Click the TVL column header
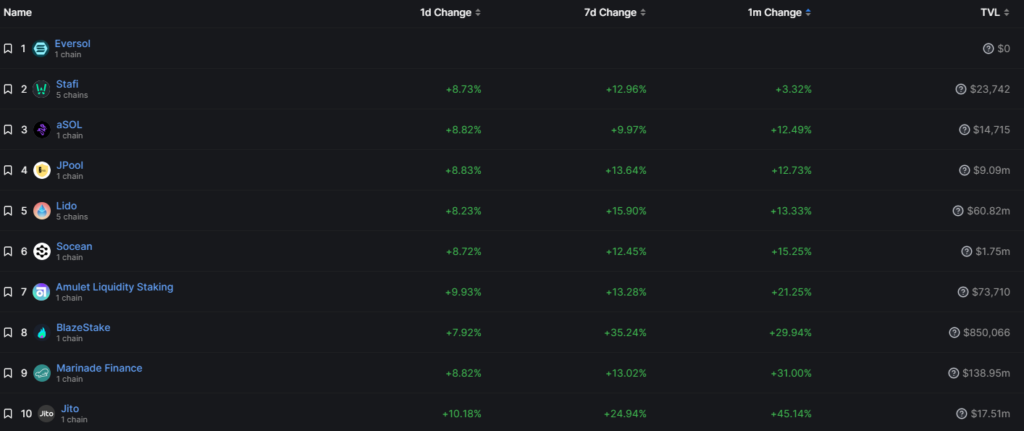The height and width of the screenshot is (431, 1024). (x=1003, y=12)
